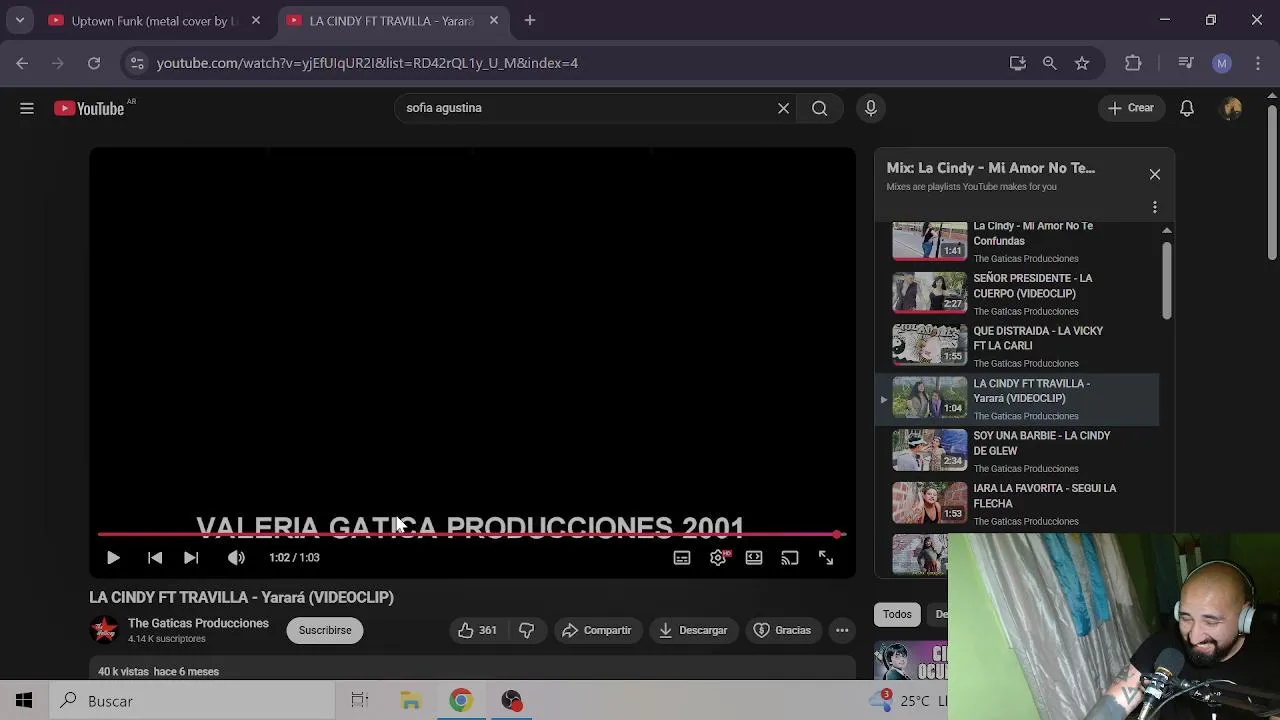Open the Windows Start menu
The image size is (1280, 720).
[24, 701]
